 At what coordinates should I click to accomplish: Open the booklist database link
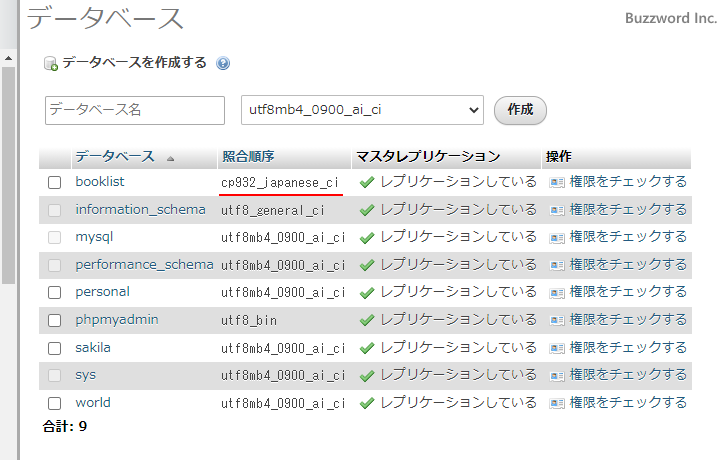[100, 181]
